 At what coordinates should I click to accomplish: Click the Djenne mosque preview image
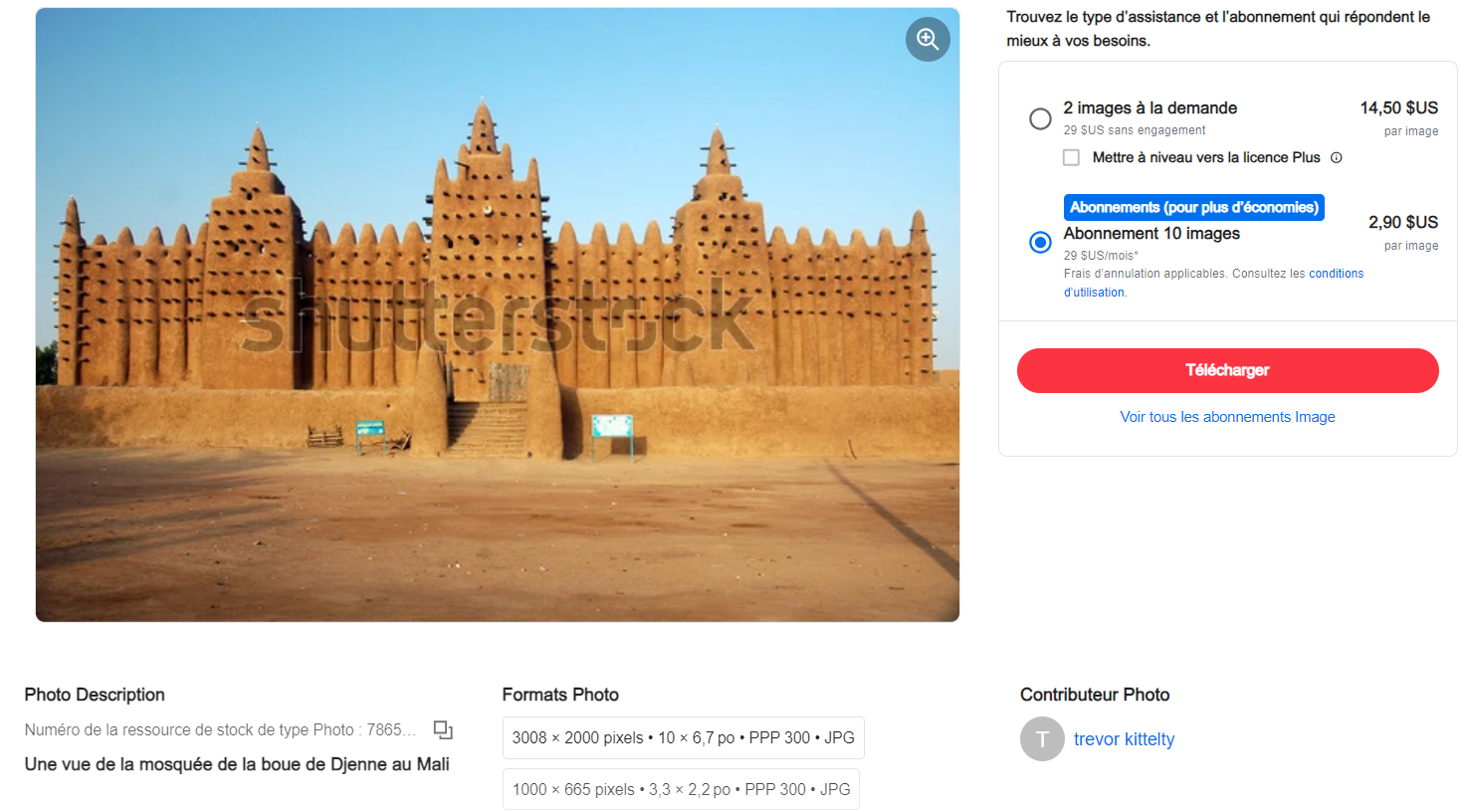coord(497,314)
